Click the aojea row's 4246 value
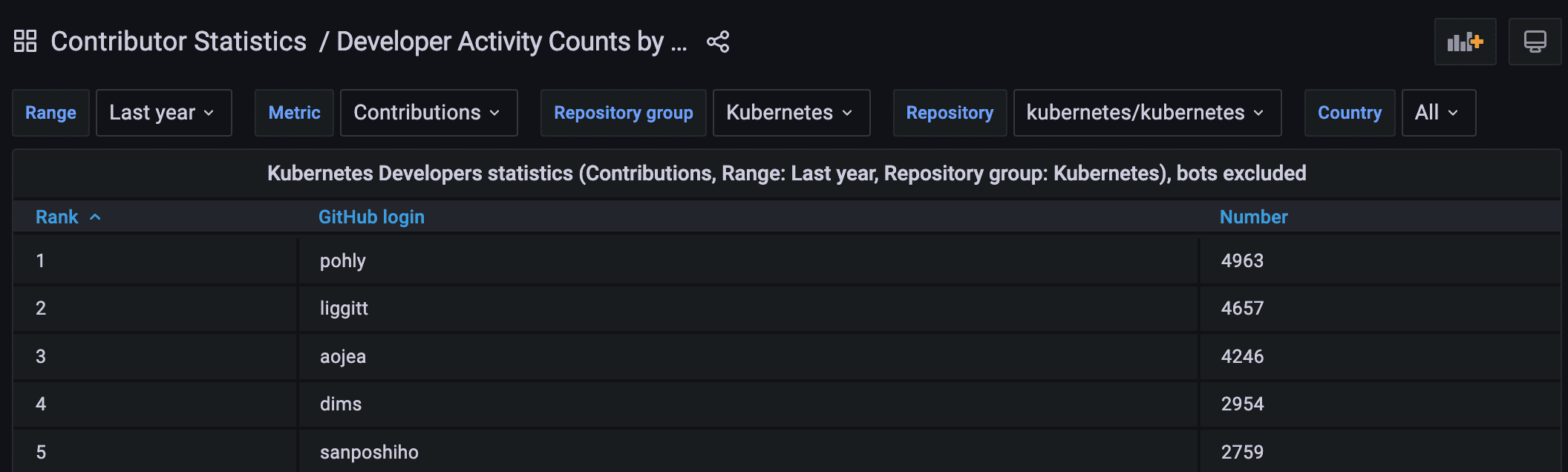This screenshot has height=472, width=1568. [x=1242, y=357]
